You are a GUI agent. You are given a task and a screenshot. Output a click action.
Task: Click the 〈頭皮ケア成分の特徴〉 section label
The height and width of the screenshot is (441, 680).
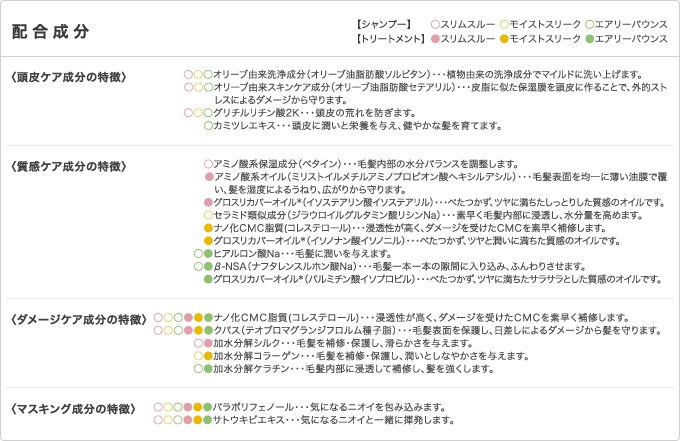tap(69, 77)
